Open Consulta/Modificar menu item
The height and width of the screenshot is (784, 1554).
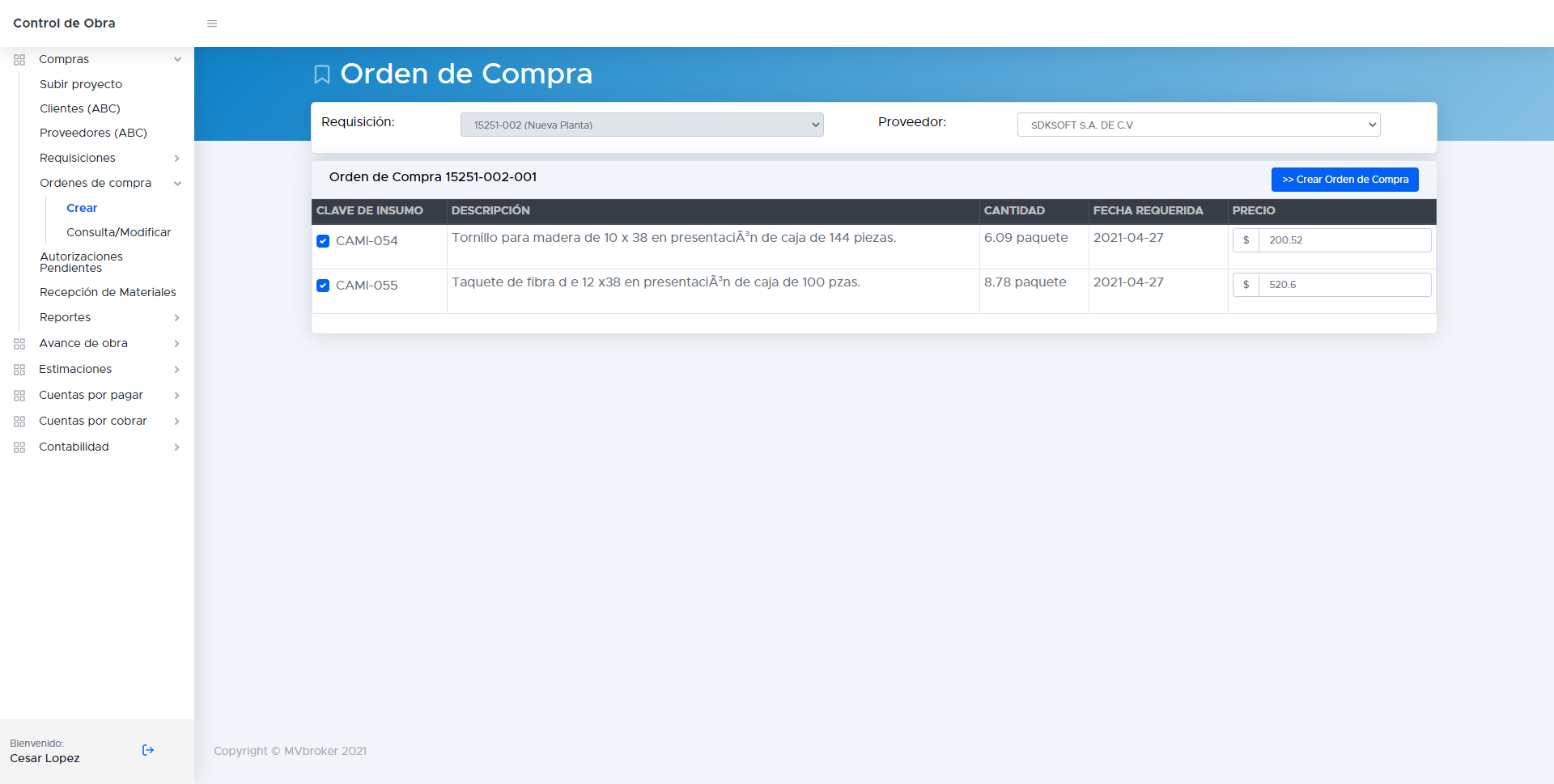click(x=118, y=232)
